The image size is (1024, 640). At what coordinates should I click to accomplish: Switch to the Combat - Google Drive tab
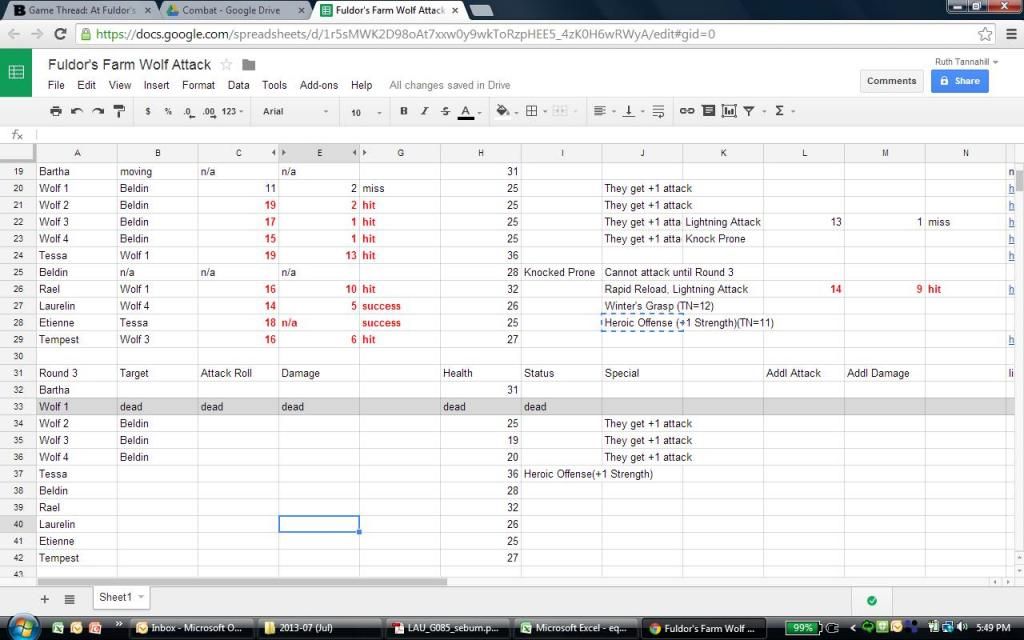click(233, 10)
